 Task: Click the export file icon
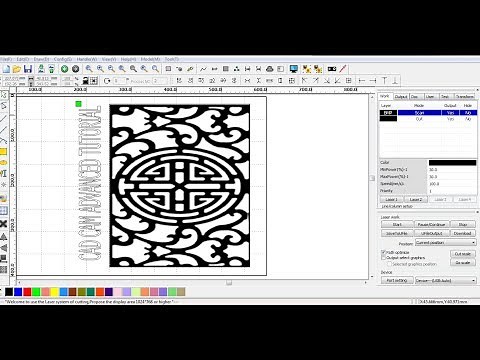51,69
